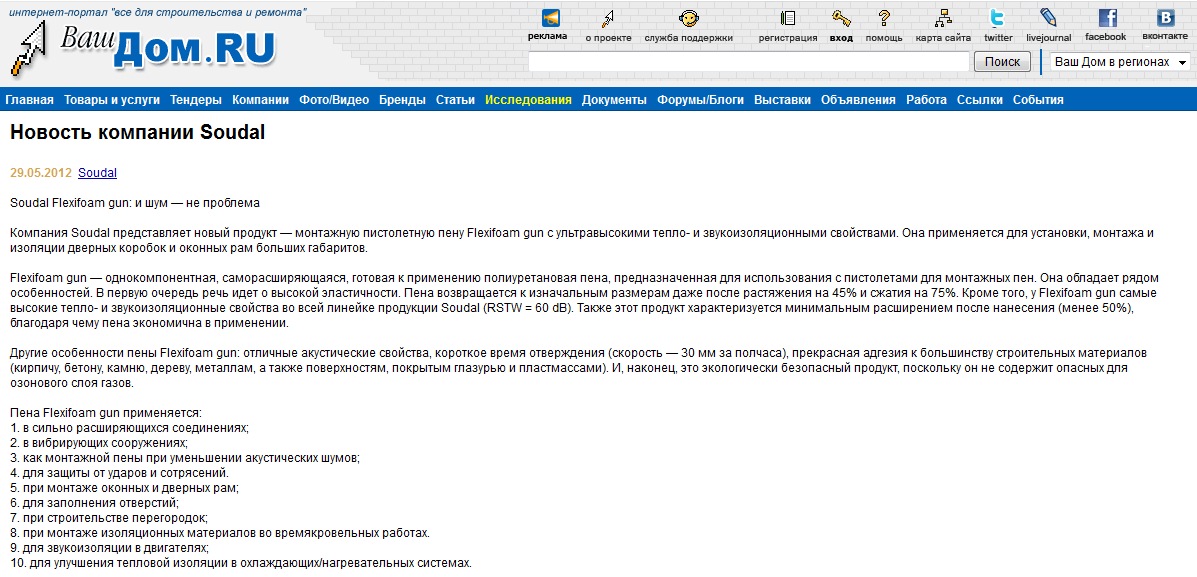Select Документы in the navigation bar
1197x577 pixels.
point(615,100)
